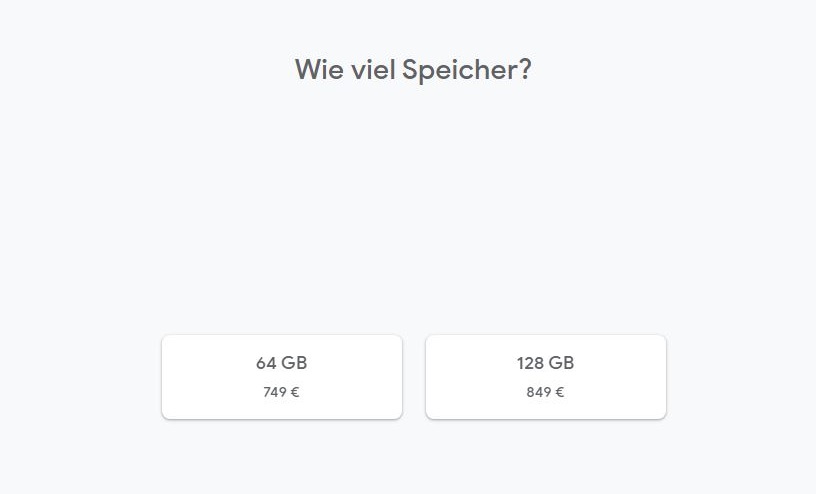Click the word "Speicher?" in the title
816x494 pixels.
pyautogui.click(x=466, y=71)
